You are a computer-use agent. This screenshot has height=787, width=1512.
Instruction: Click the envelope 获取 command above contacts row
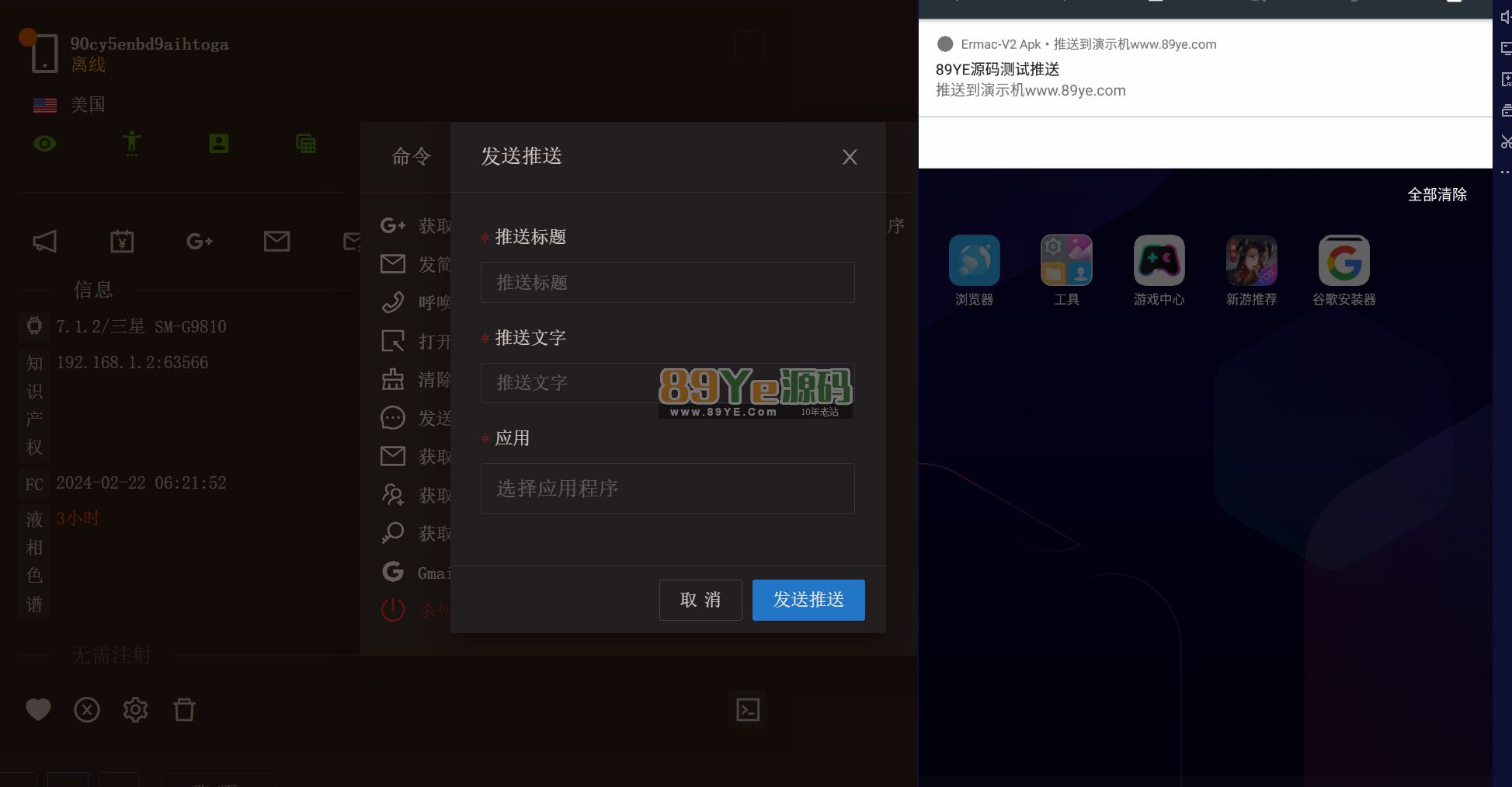(x=393, y=456)
